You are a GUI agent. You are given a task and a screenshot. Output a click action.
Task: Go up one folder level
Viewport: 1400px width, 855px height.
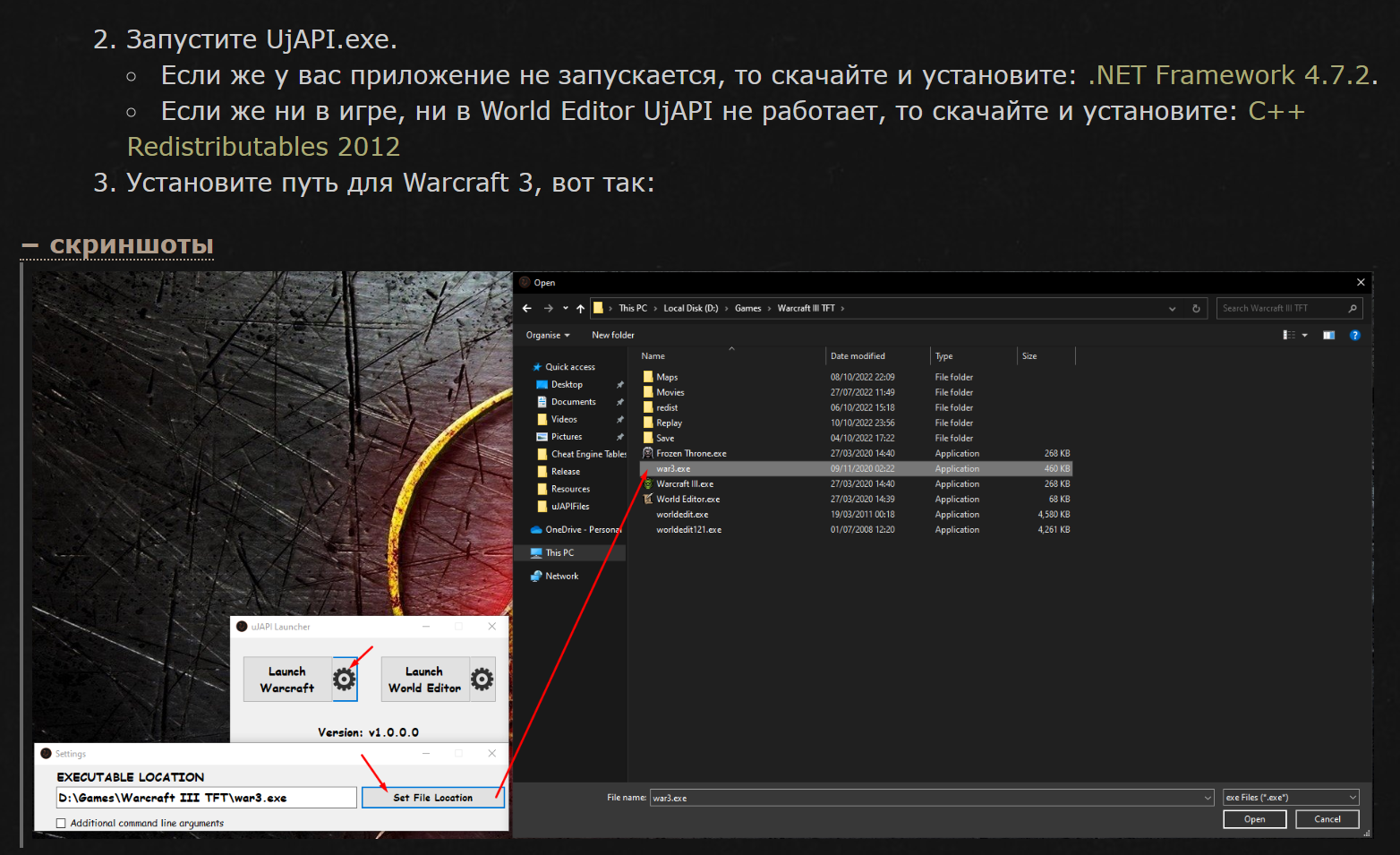click(581, 308)
